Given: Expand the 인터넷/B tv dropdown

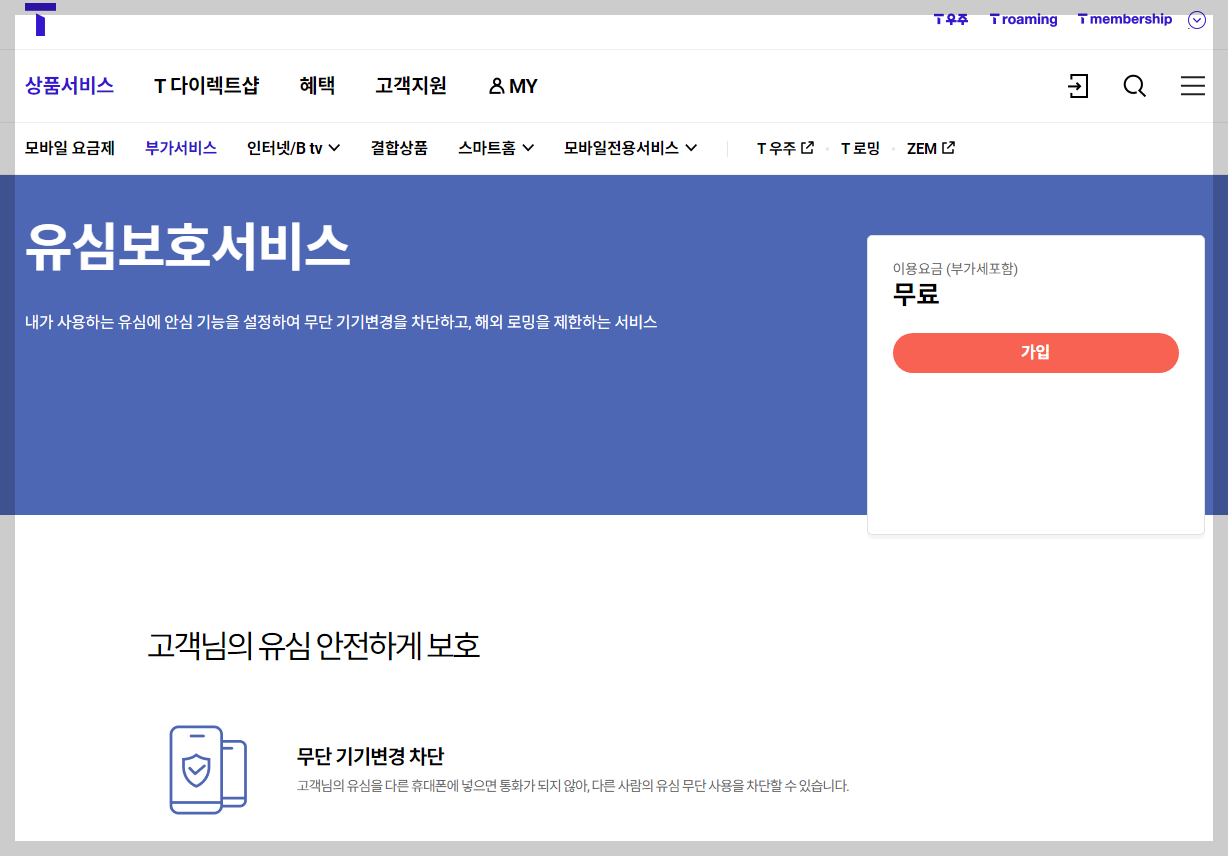Looking at the screenshot, I should point(335,147).
